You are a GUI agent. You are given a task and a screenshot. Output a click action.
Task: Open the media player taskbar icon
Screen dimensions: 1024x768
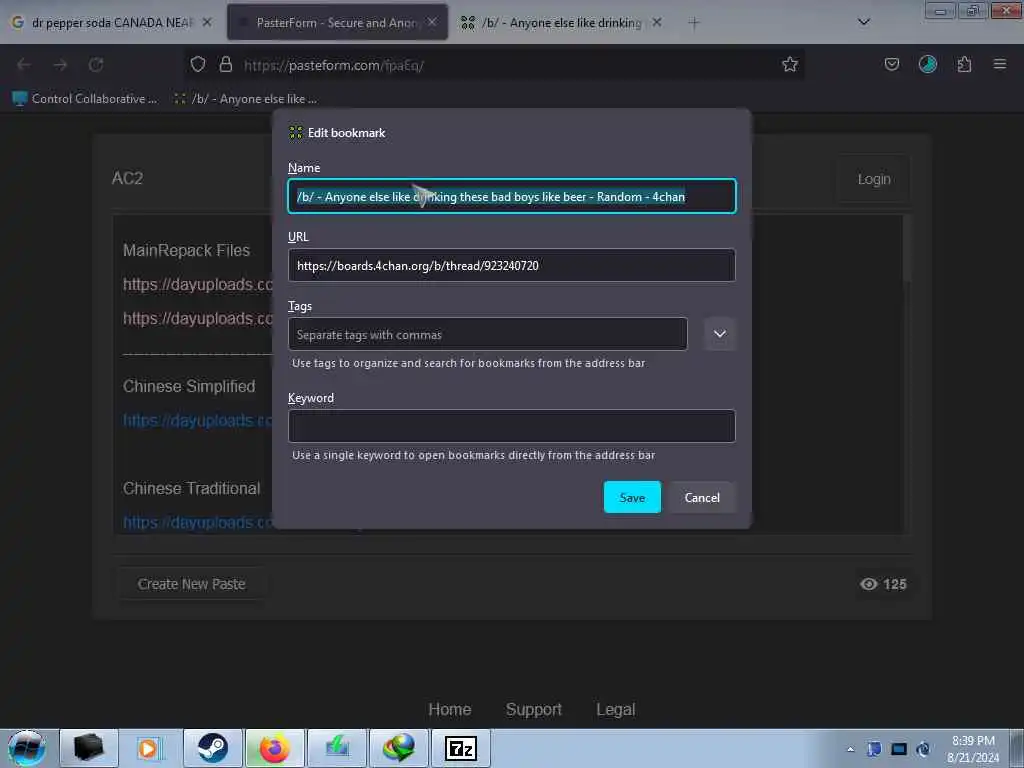click(x=149, y=748)
